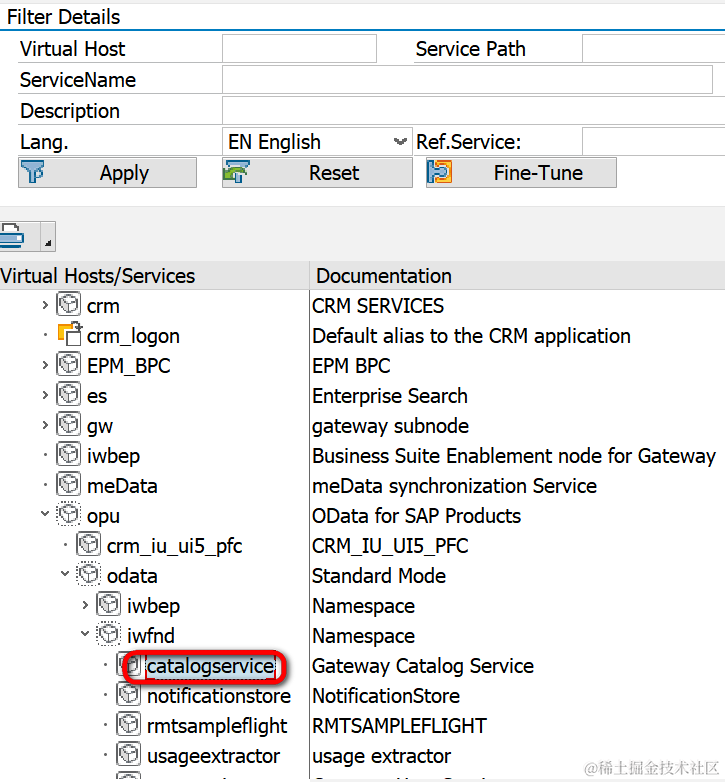This screenshot has height=782, width=725.
Task: Click 'Default alias to the CRM application'
Action: coord(471,336)
